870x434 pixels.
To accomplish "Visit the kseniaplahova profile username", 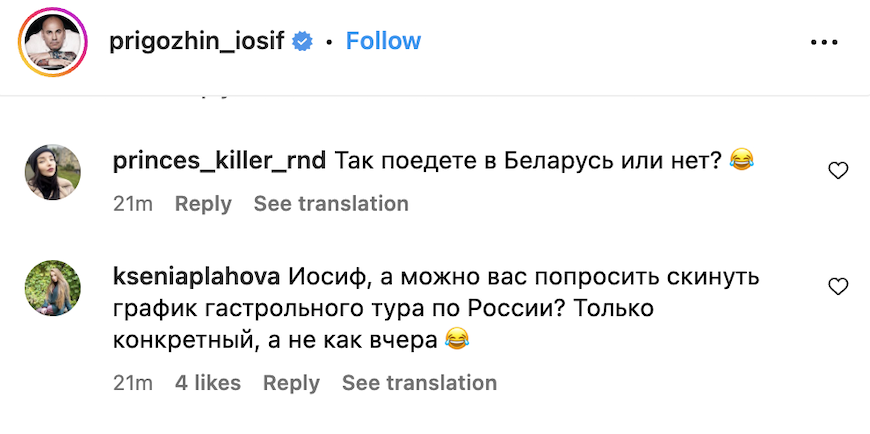I will click(x=199, y=276).
